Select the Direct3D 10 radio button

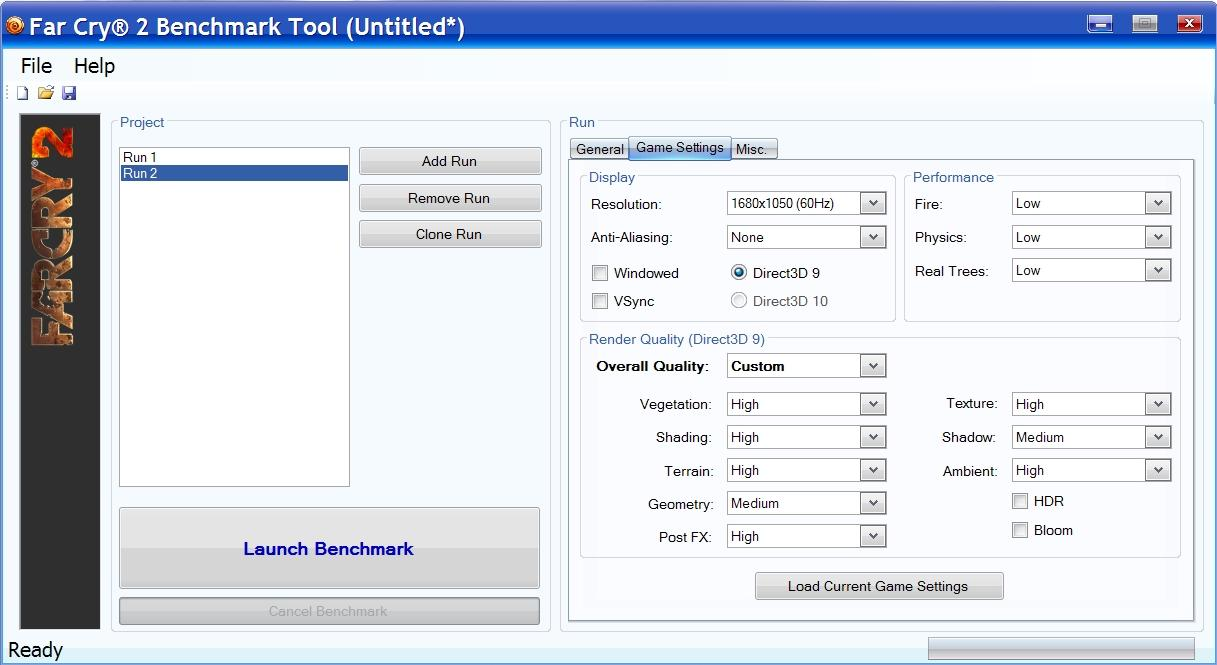[739, 300]
